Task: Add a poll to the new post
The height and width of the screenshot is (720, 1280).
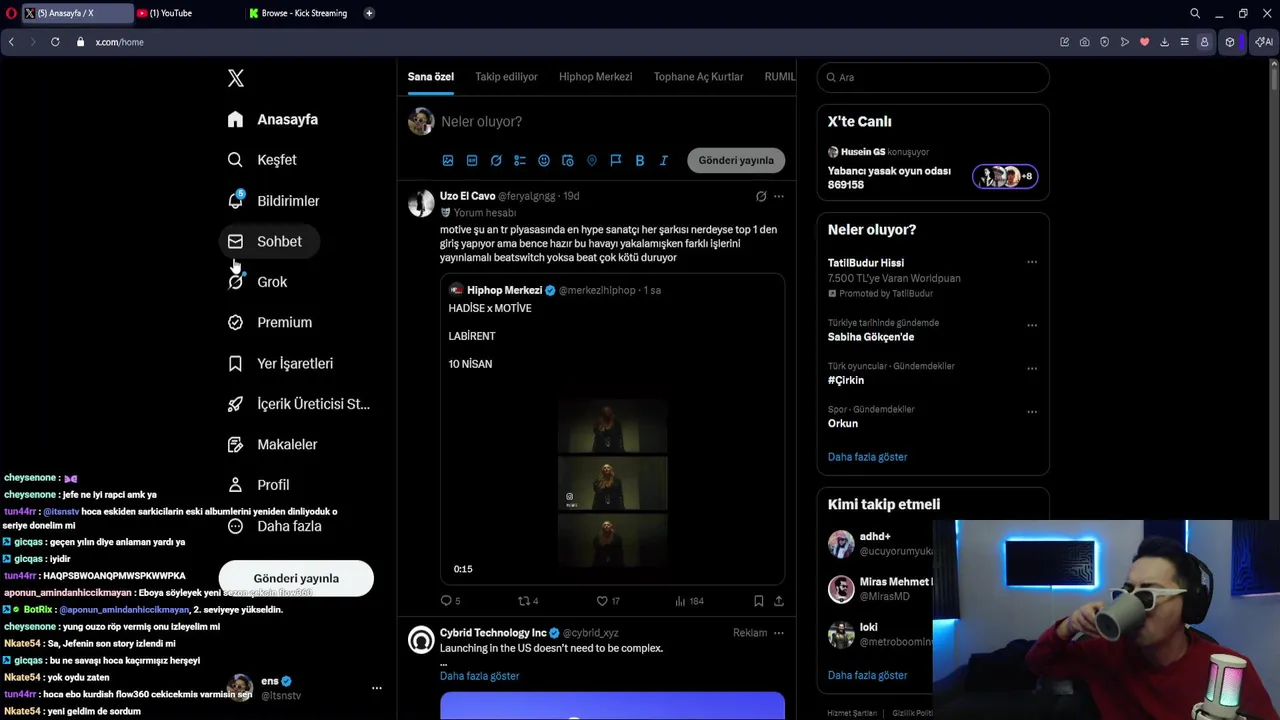Action: (520, 160)
